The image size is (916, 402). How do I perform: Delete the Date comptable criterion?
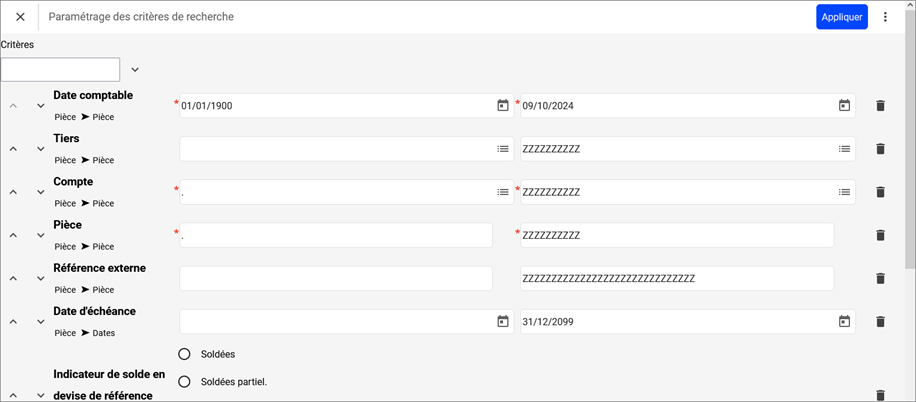coord(880,106)
